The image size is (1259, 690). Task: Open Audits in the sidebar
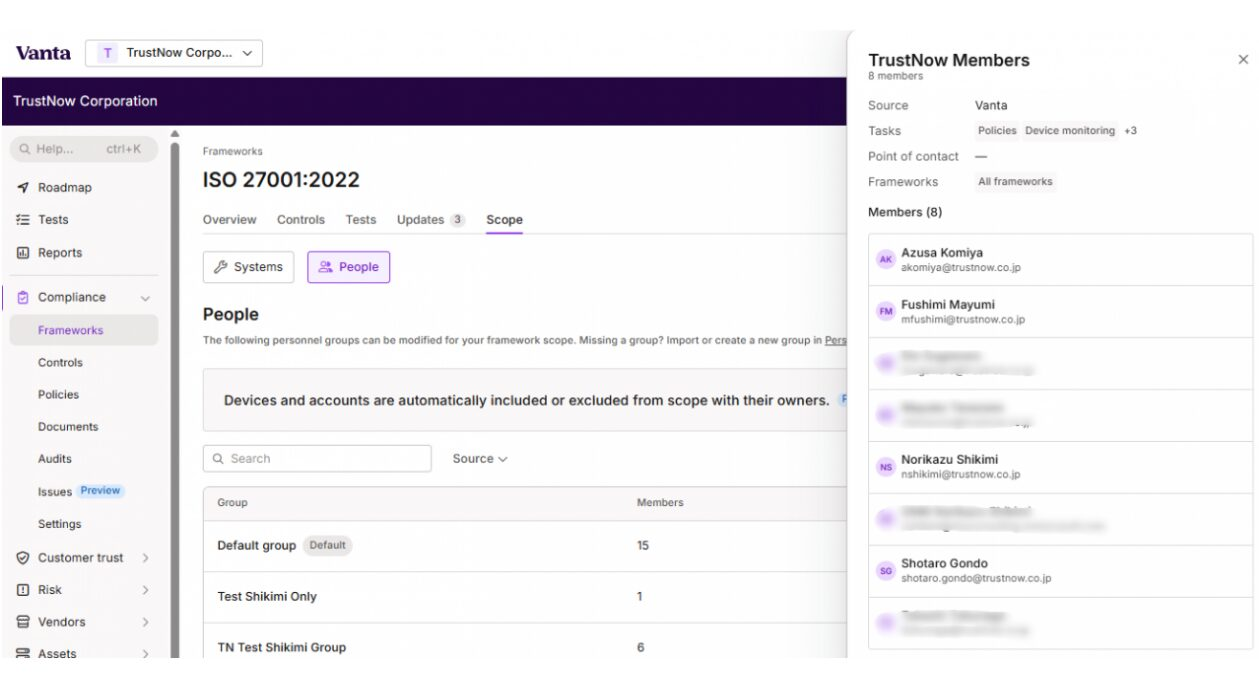point(55,459)
